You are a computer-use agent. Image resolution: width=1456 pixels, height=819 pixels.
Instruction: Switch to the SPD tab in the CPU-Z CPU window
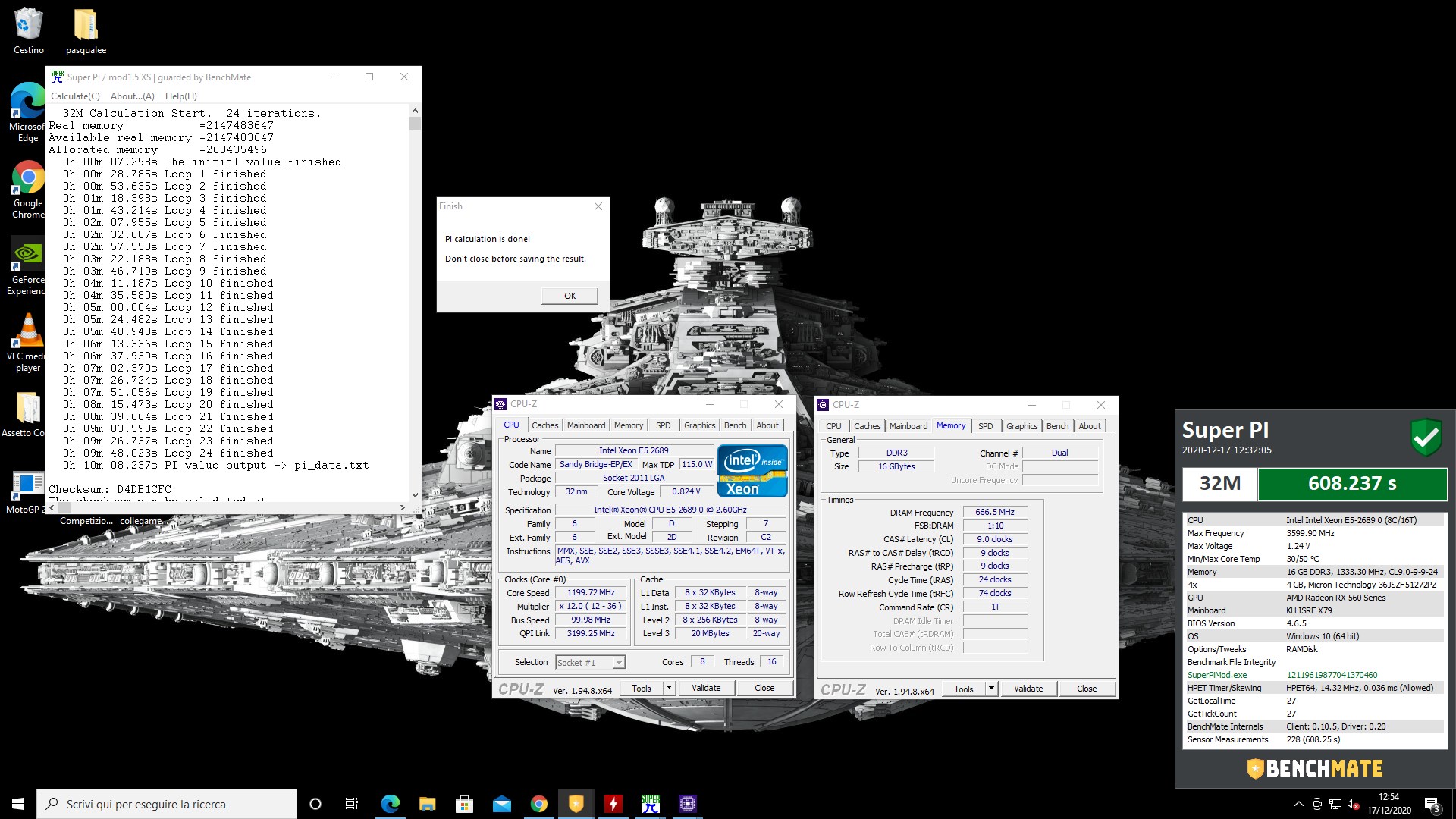pyautogui.click(x=663, y=425)
